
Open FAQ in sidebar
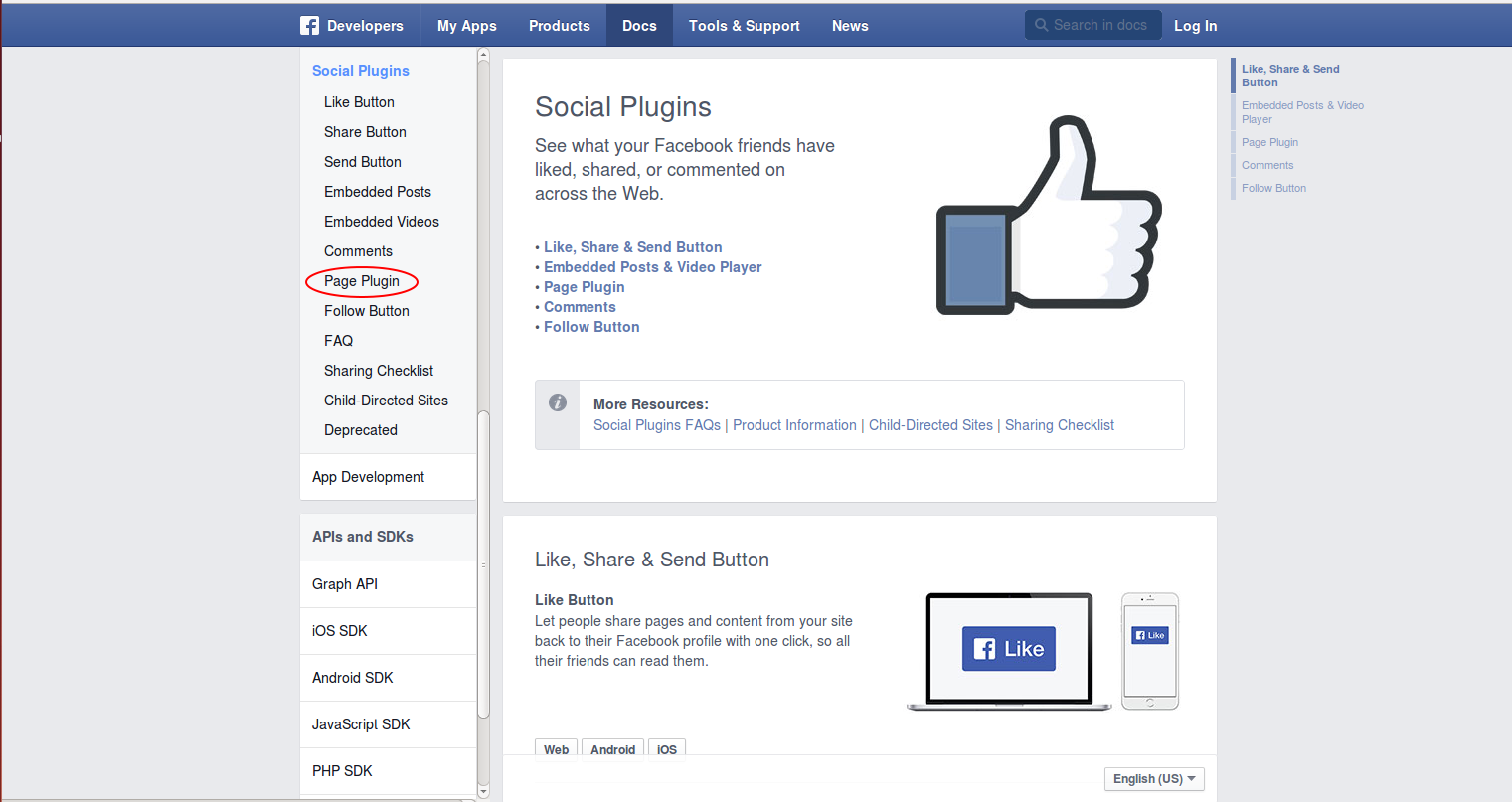[338, 341]
